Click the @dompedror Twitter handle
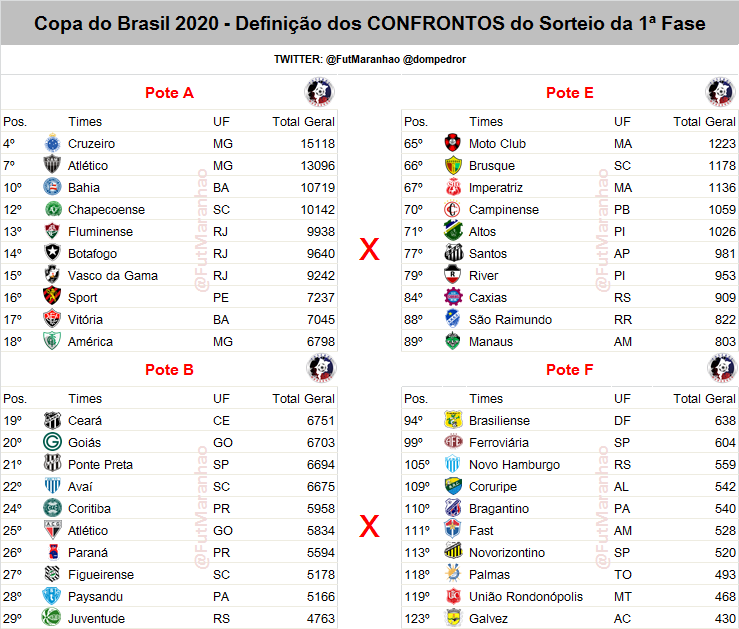The height and width of the screenshot is (629, 739). coord(434,59)
